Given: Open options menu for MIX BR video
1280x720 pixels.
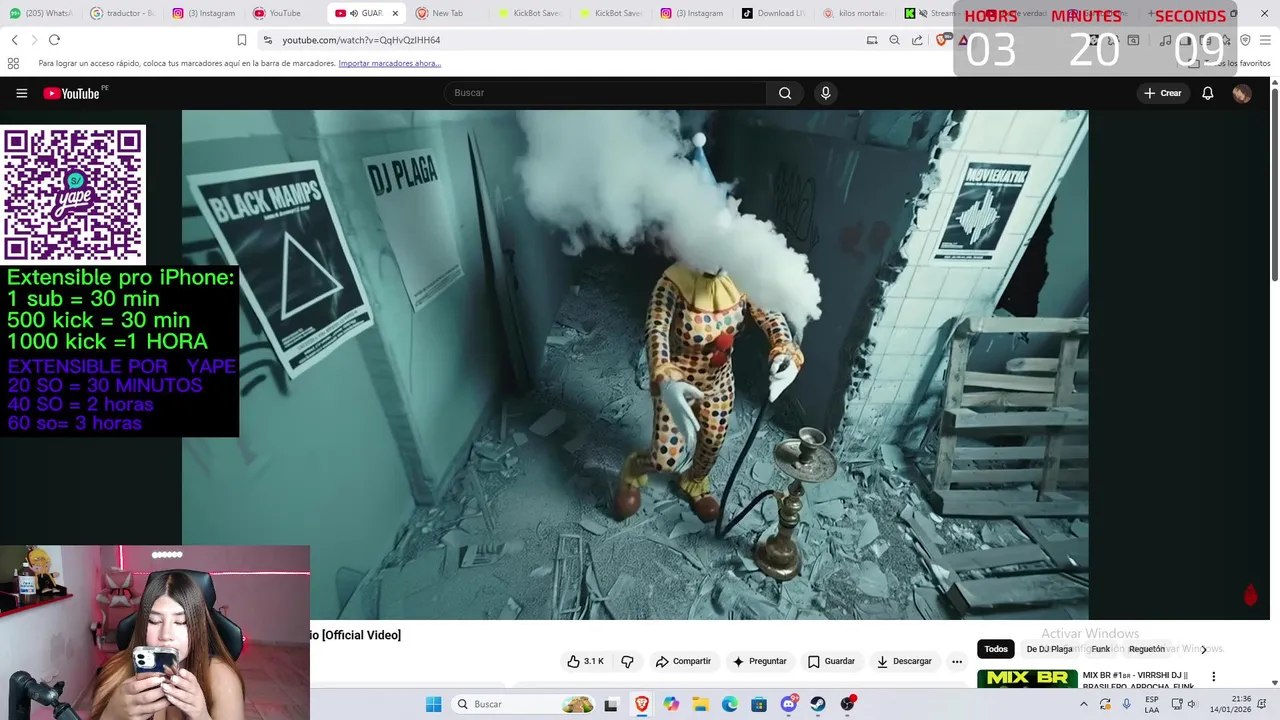Looking at the screenshot, I should [1214, 677].
